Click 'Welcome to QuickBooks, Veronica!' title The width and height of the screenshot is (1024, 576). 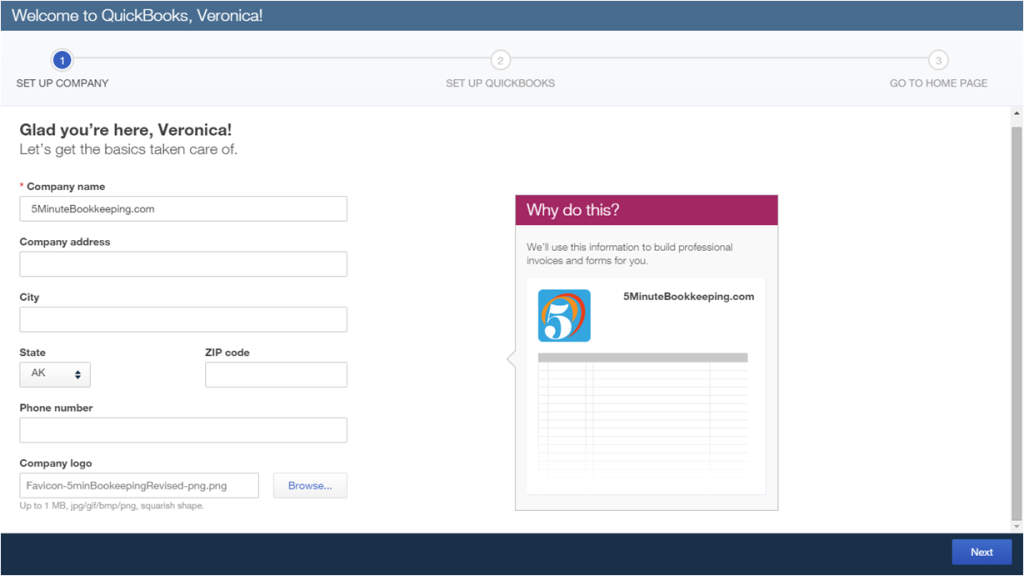point(137,16)
